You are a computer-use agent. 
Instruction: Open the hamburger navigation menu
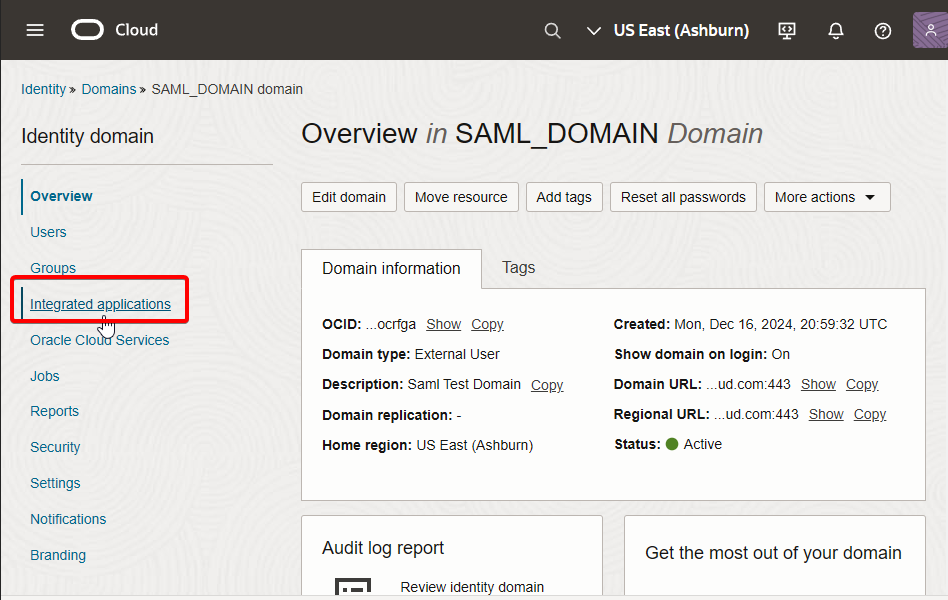pos(35,30)
